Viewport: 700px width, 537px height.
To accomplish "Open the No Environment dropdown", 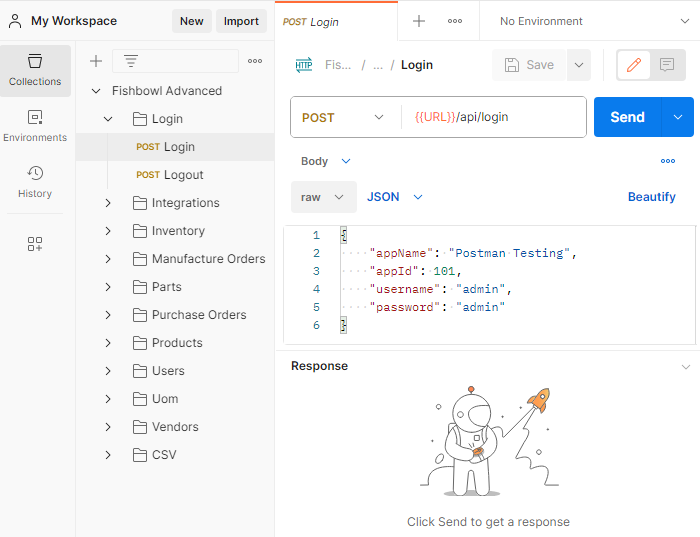I will click(594, 21).
